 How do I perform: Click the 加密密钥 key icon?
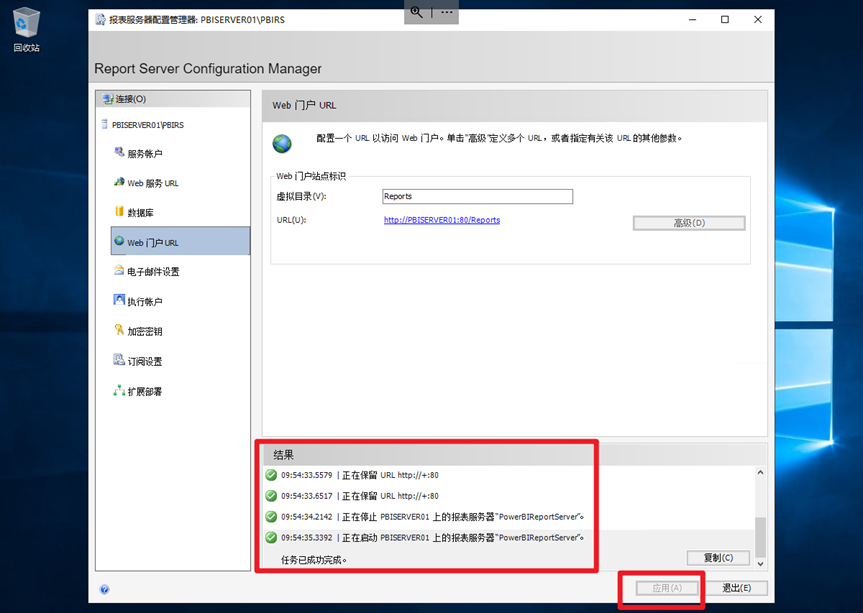[x=119, y=331]
